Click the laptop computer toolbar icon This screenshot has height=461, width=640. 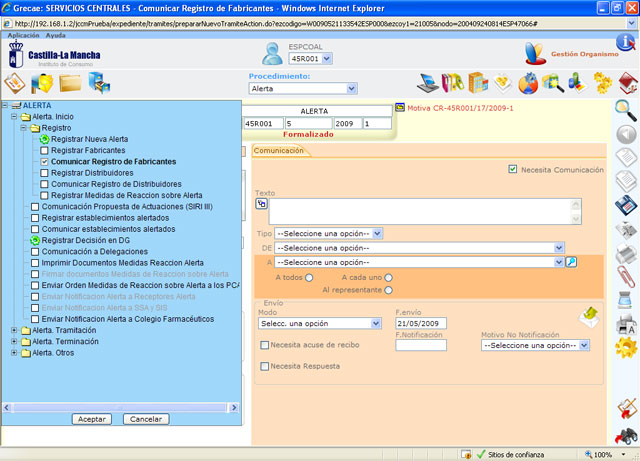click(x=427, y=83)
